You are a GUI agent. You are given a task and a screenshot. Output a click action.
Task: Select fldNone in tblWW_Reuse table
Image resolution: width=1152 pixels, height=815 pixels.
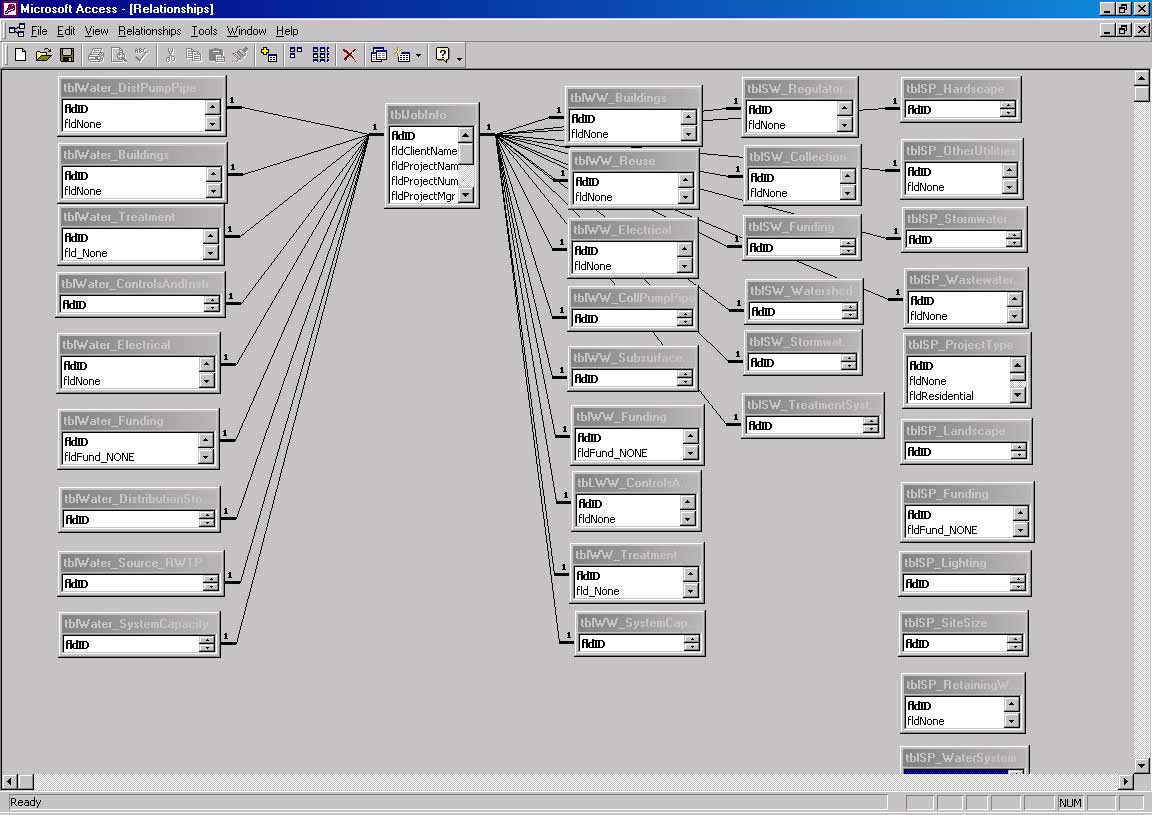[x=626, y=197]
